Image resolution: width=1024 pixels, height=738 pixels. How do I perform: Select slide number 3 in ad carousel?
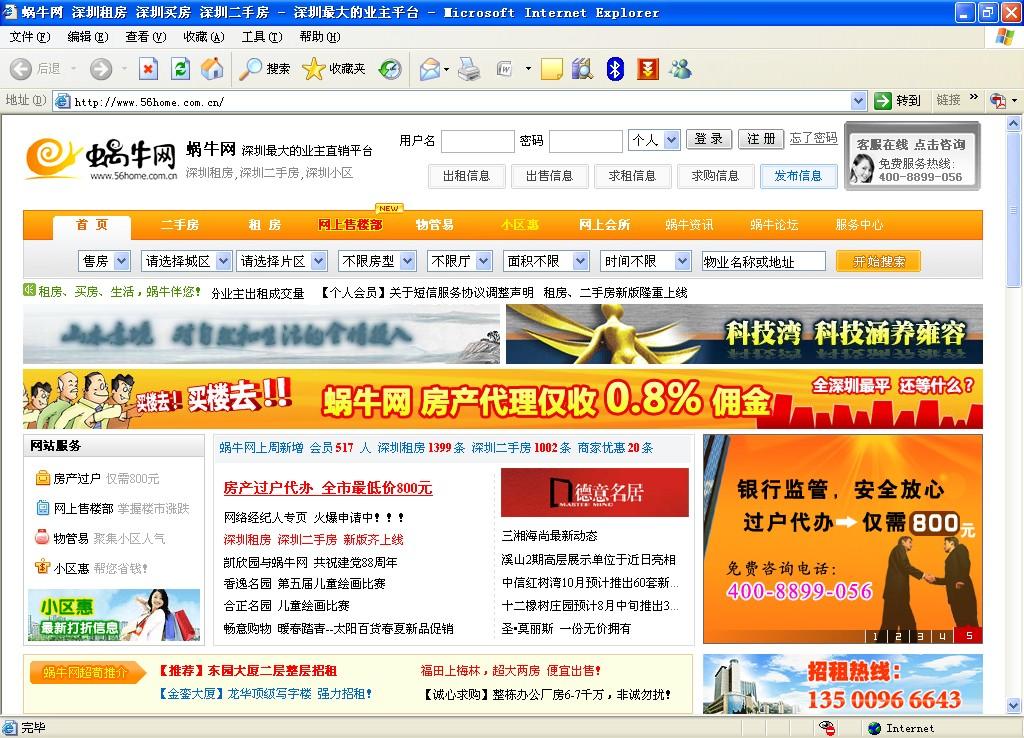(x=920, y=635)
